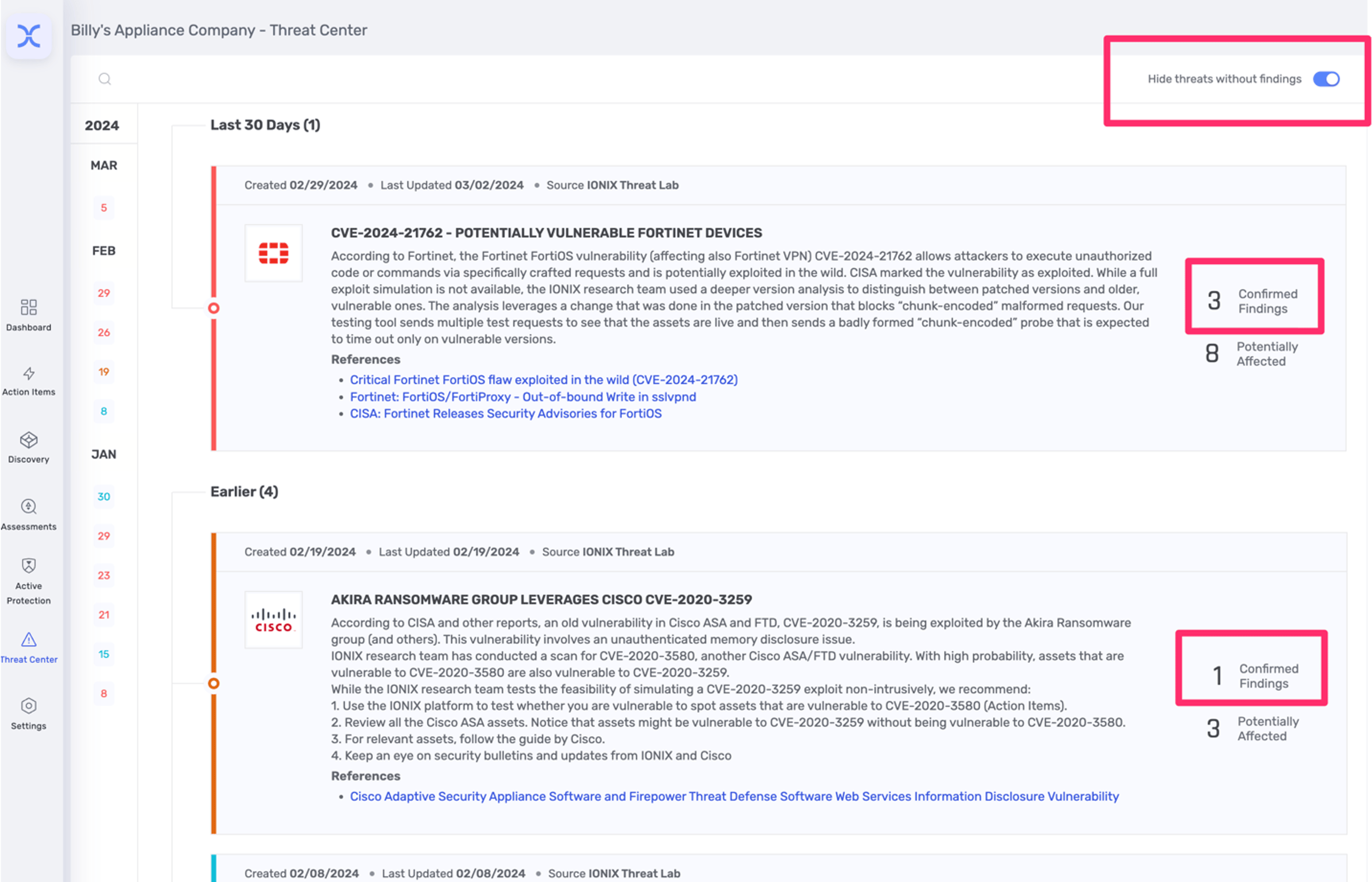Click the Fortinet logo thumbnail
The image size is (1372, 882).
273,253
